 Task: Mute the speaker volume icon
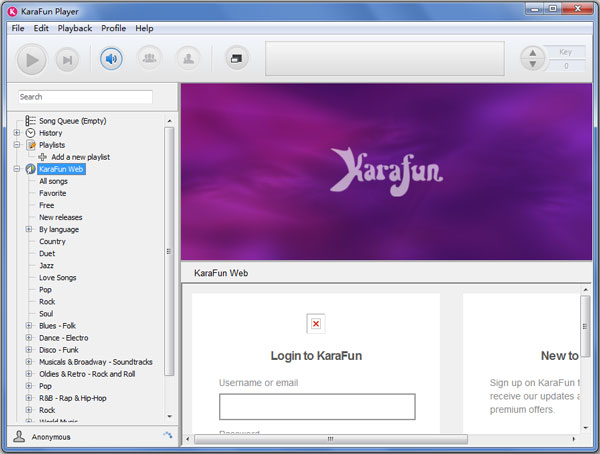(111, 59)
